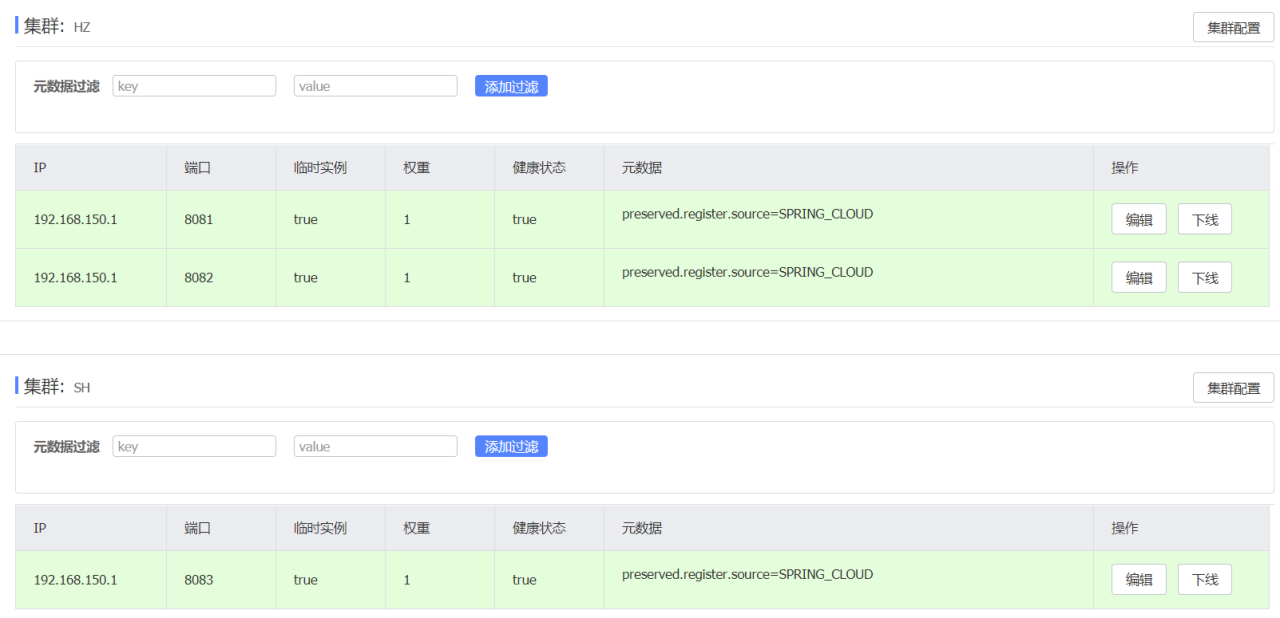Take the port 8081 instance offline
Image resolution: width=1280 pixels, height=618 pixels.
1204,220
